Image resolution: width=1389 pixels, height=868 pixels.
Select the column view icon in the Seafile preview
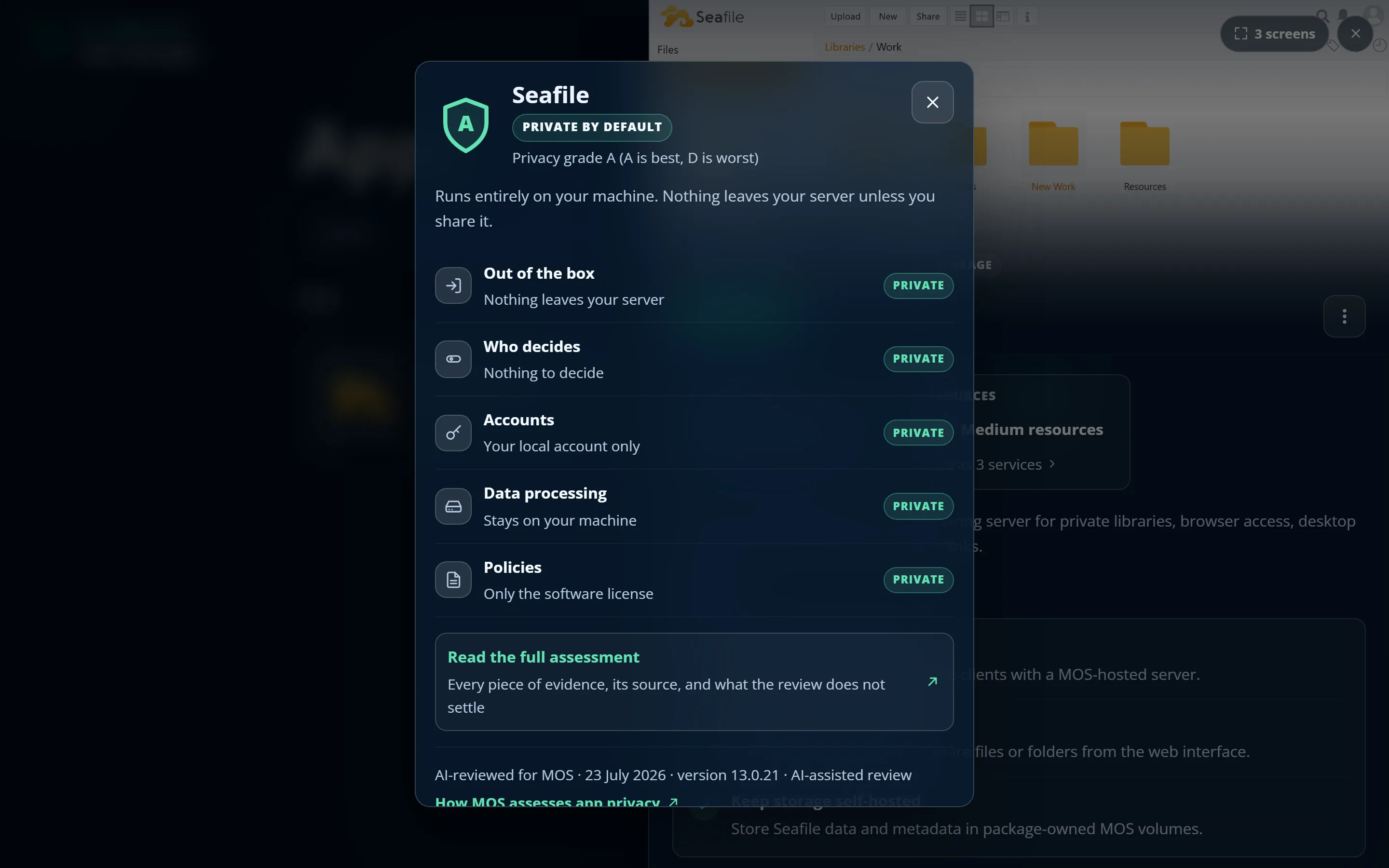(1003, 16)
